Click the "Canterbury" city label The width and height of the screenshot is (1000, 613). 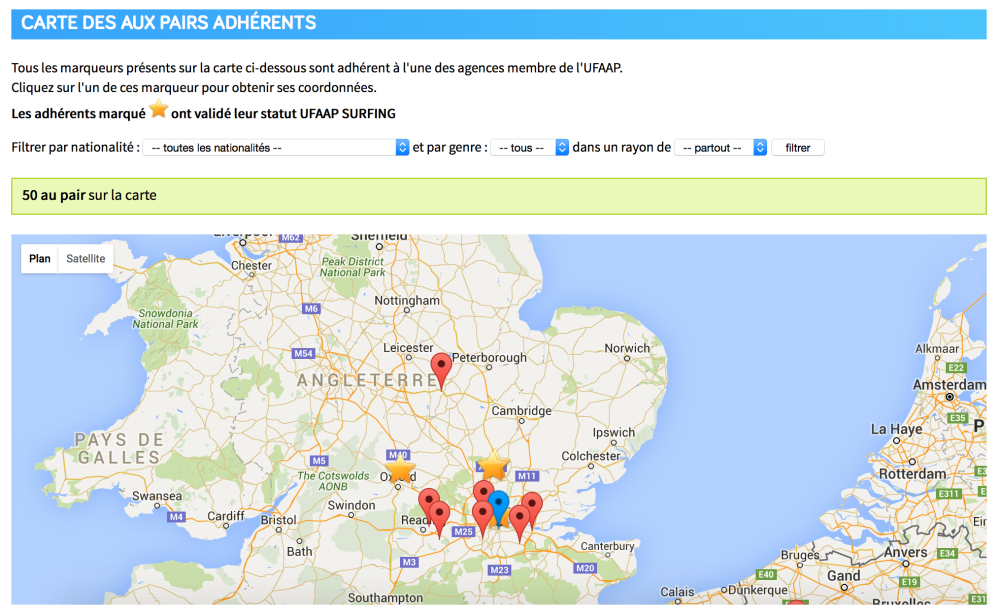[x=607, y=546]
